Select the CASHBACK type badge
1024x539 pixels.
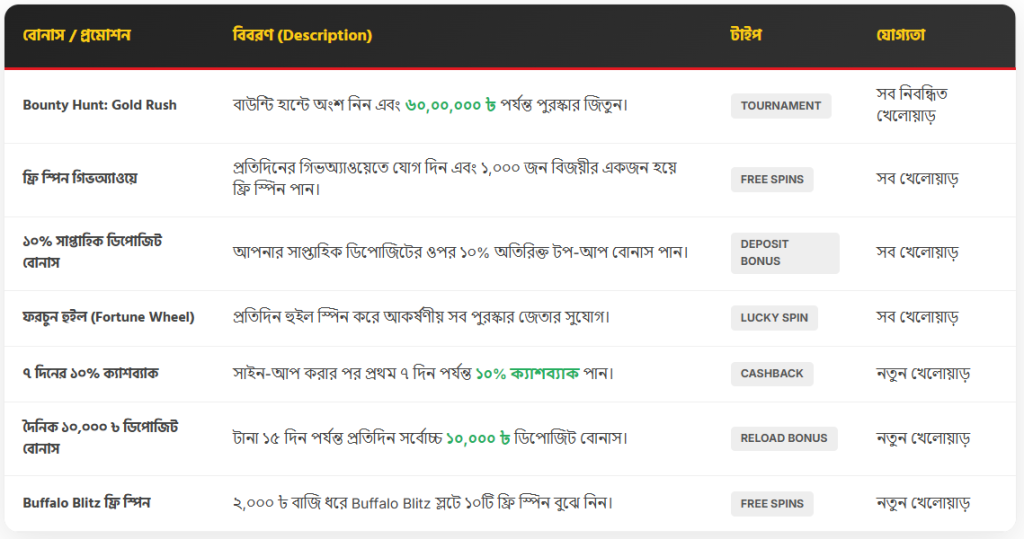771,373
